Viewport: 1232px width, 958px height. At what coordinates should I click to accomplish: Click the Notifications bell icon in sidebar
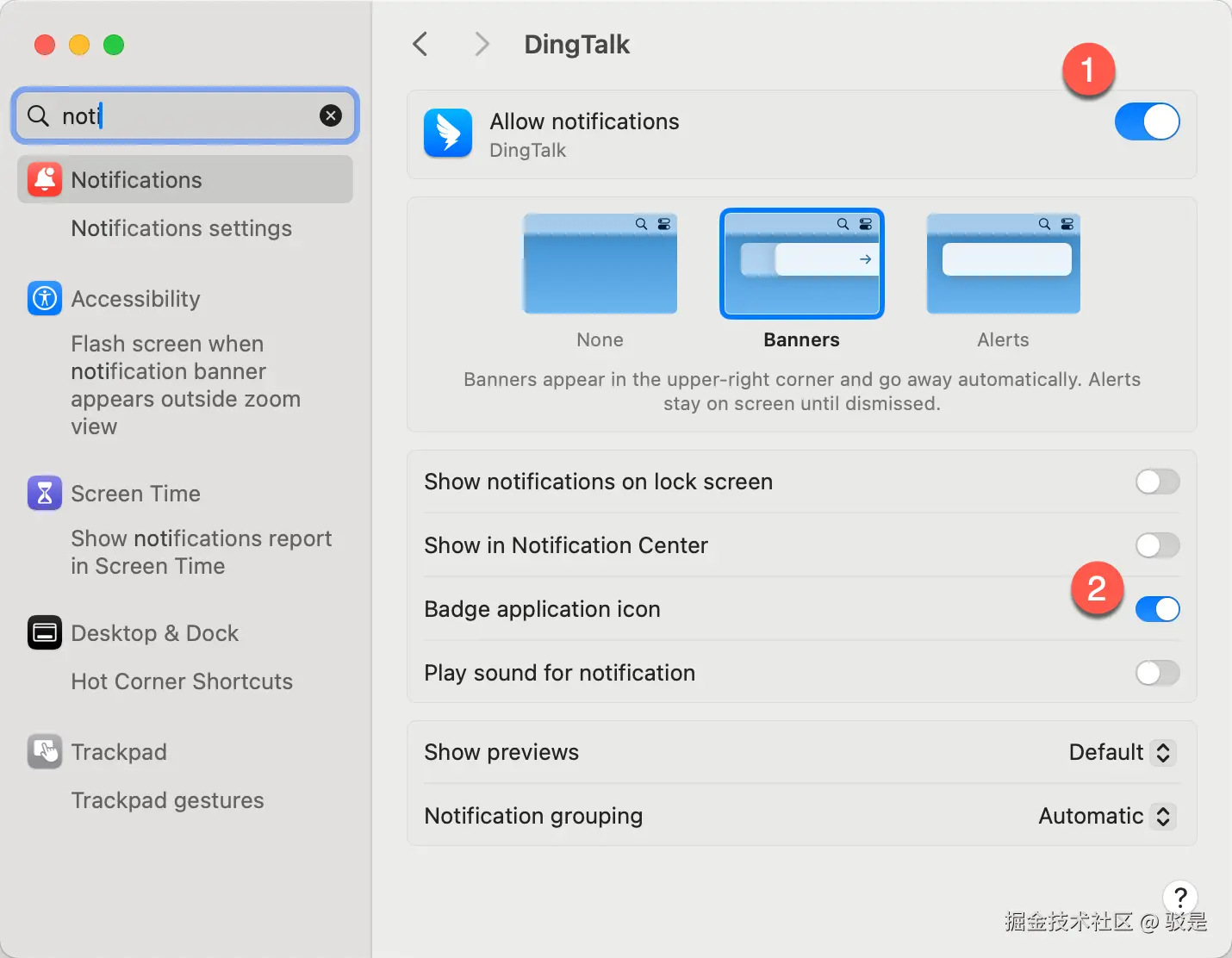click(45, 179)
